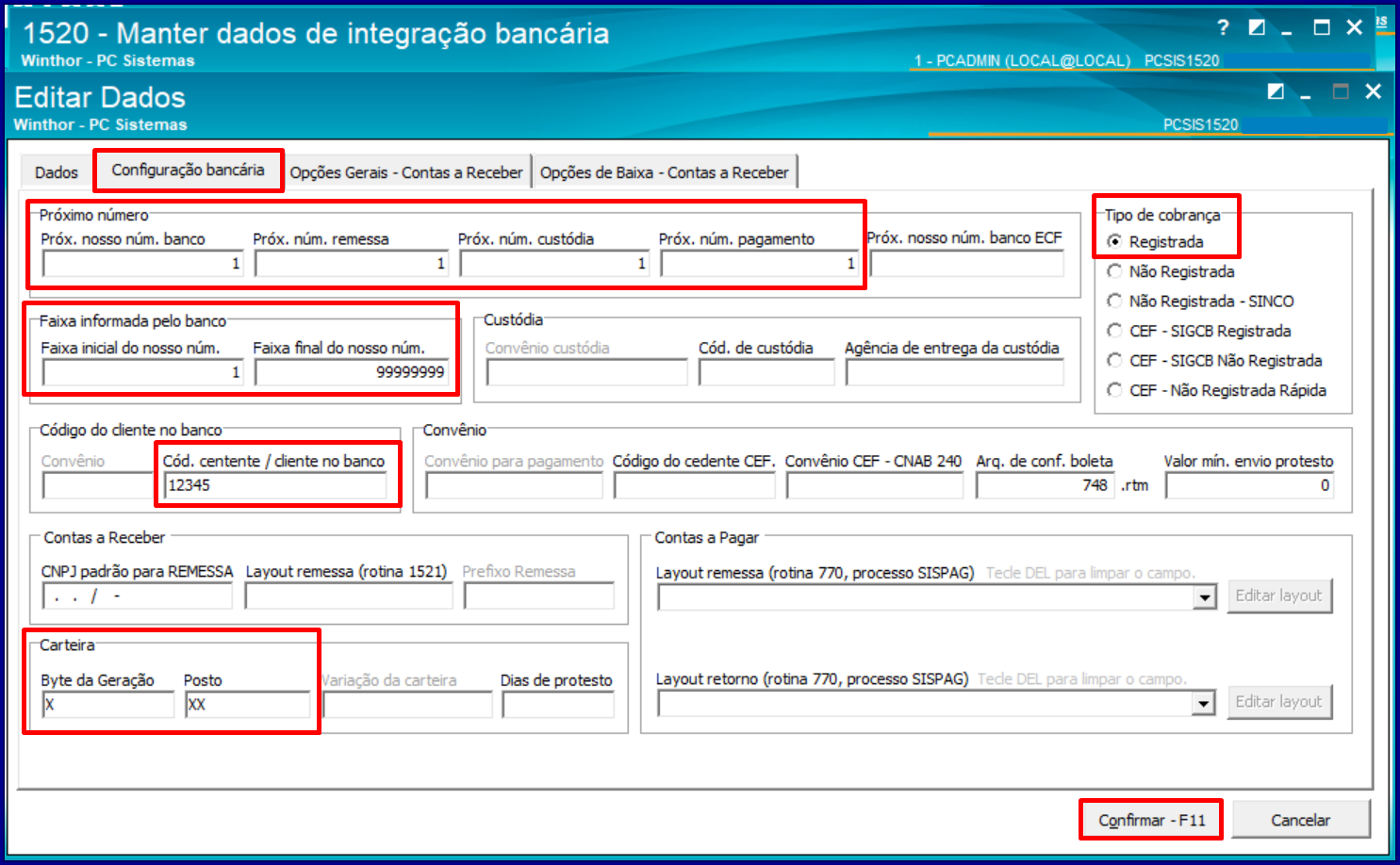Click the Layout remessa (rotina 1521) field
The image size is (1400, 865).
(349, 596)
